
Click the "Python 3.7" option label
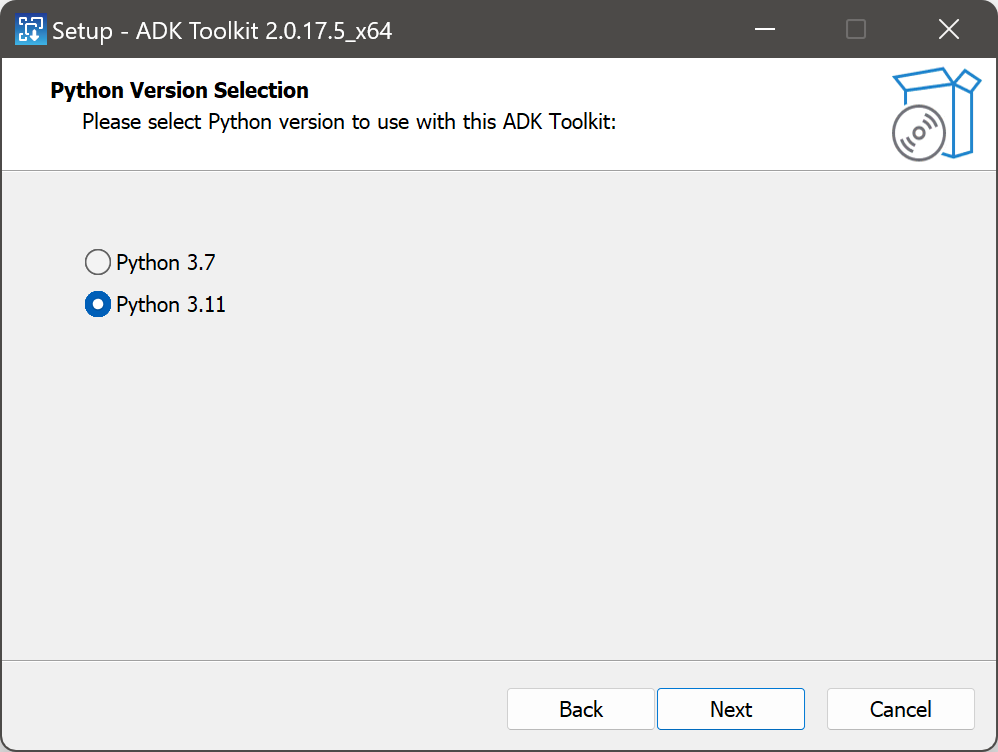point(165,263)
